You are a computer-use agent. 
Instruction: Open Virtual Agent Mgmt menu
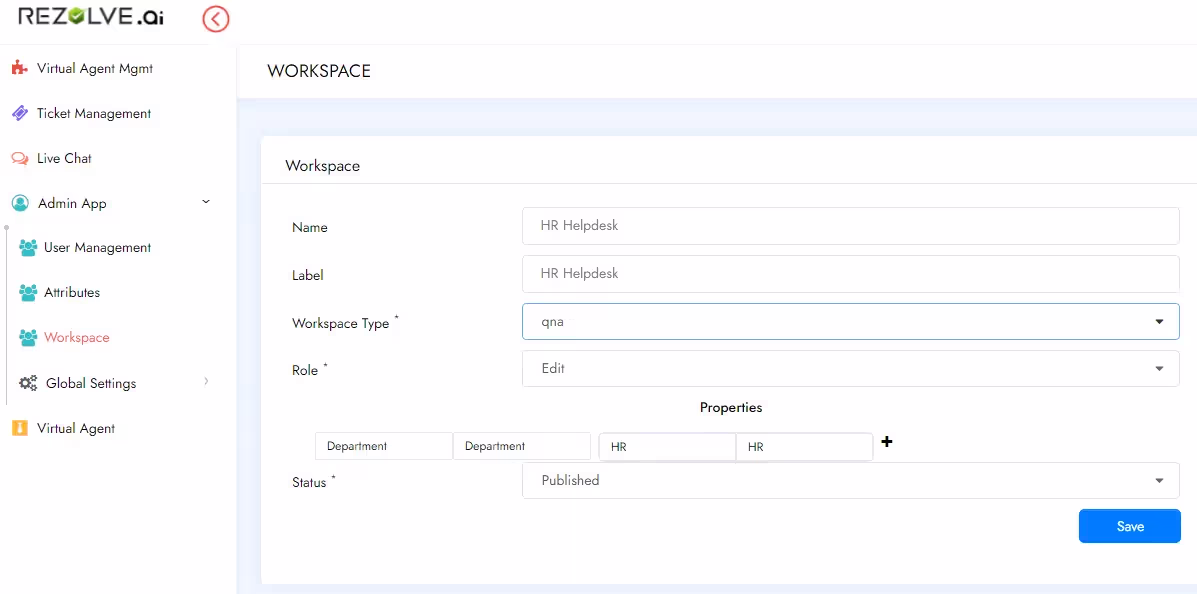(x=95, y=68)
